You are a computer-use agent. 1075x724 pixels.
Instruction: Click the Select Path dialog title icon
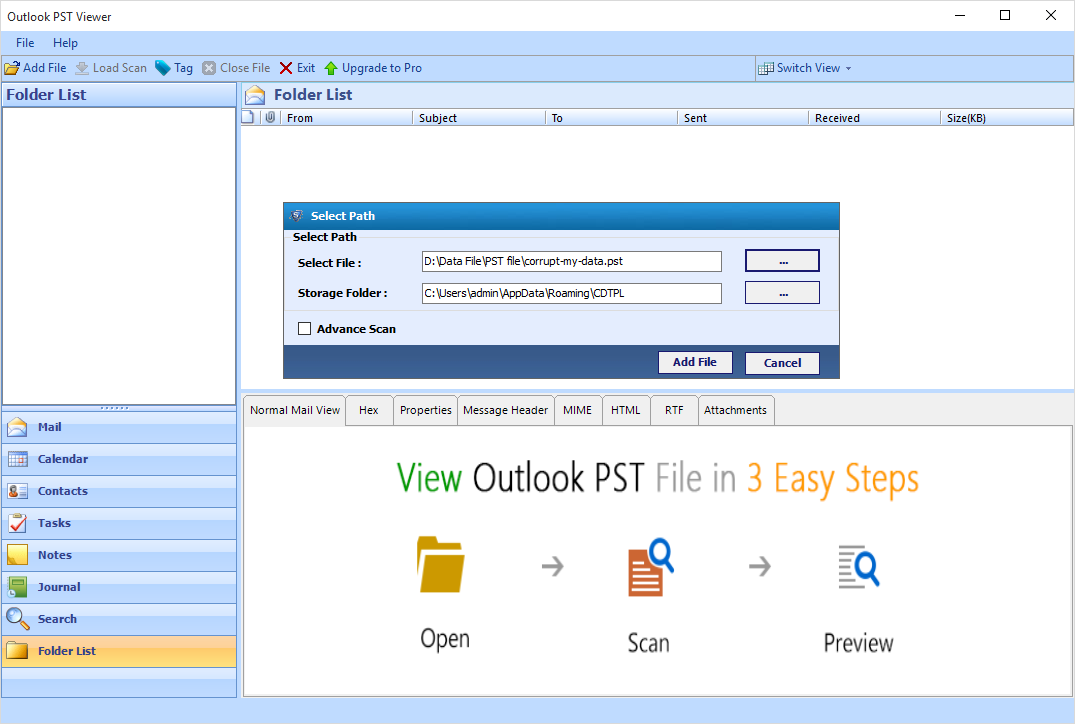coord(296,216)
